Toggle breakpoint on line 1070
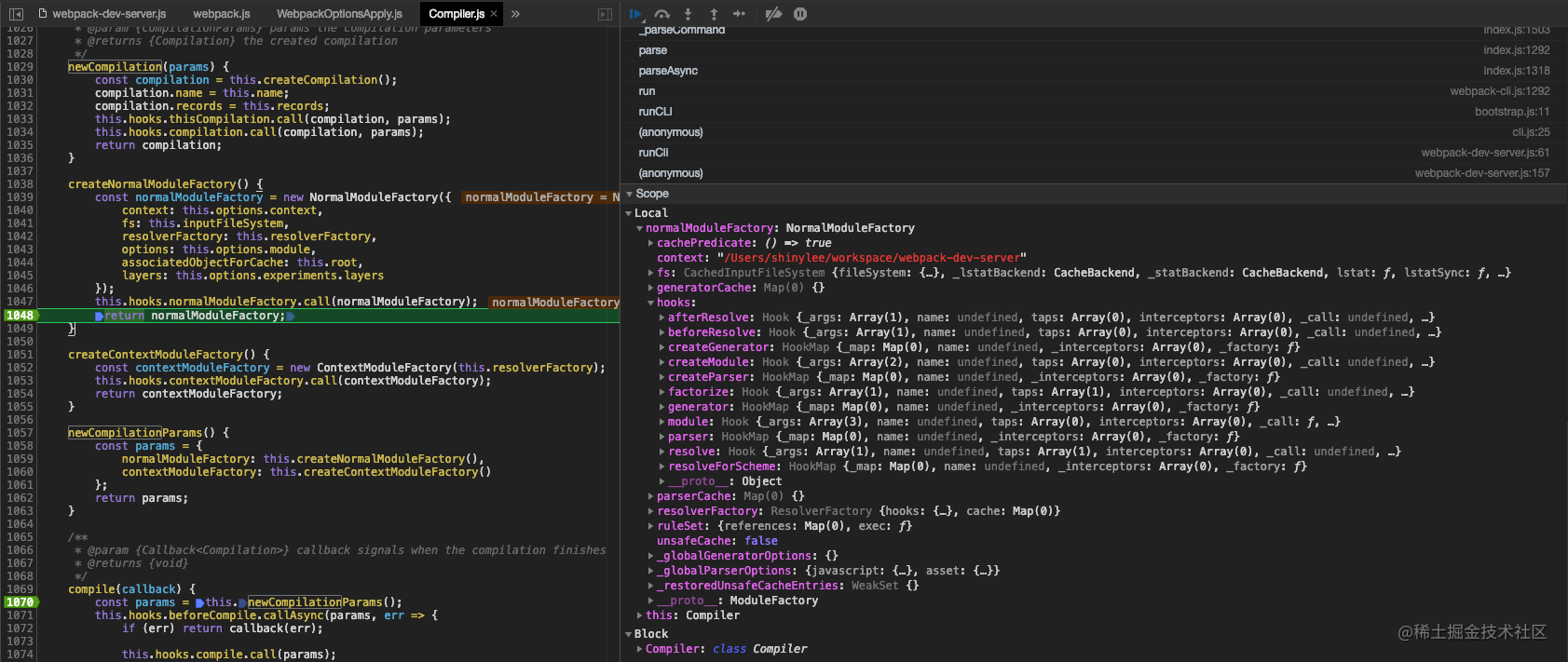This screenshot has height=662, width=1568. 20,602
